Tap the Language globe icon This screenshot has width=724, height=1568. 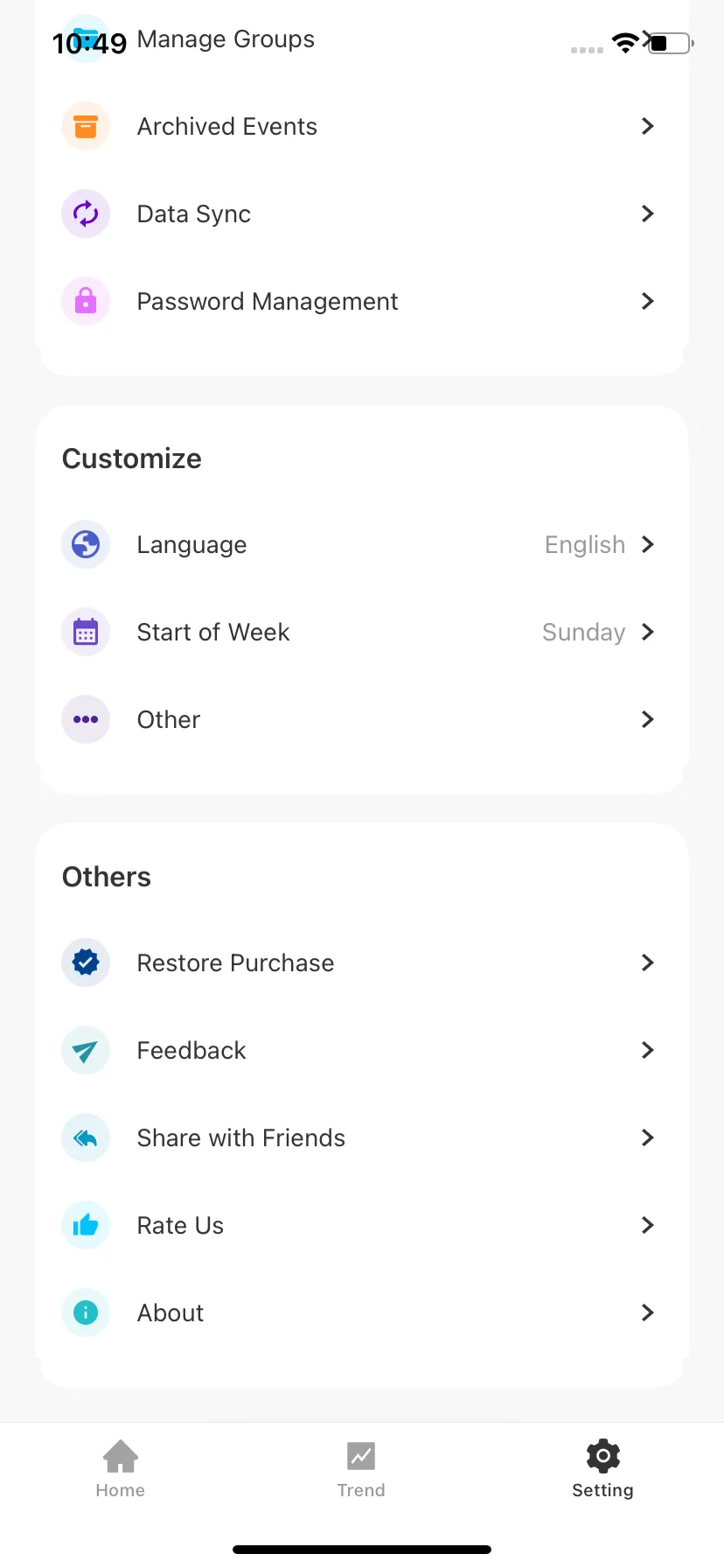click(86, 544)
